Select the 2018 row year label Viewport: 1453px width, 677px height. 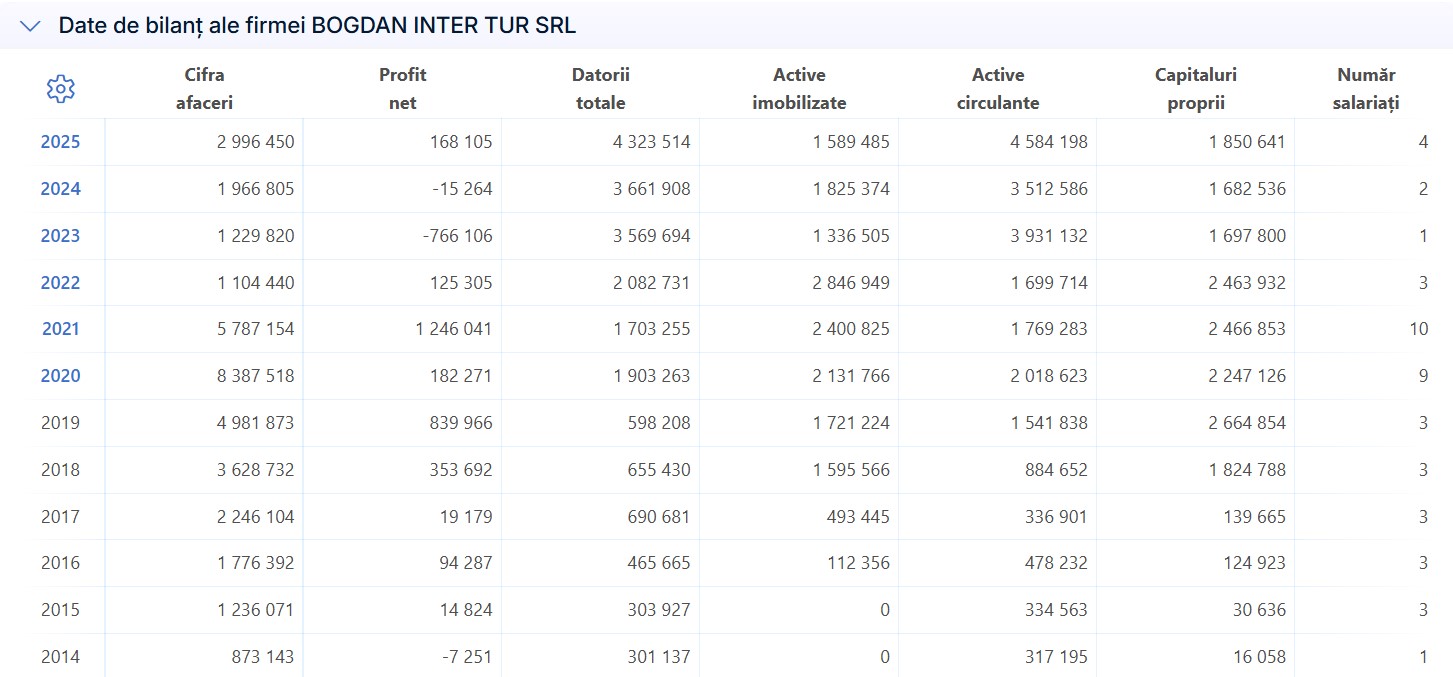pos(60,470)
